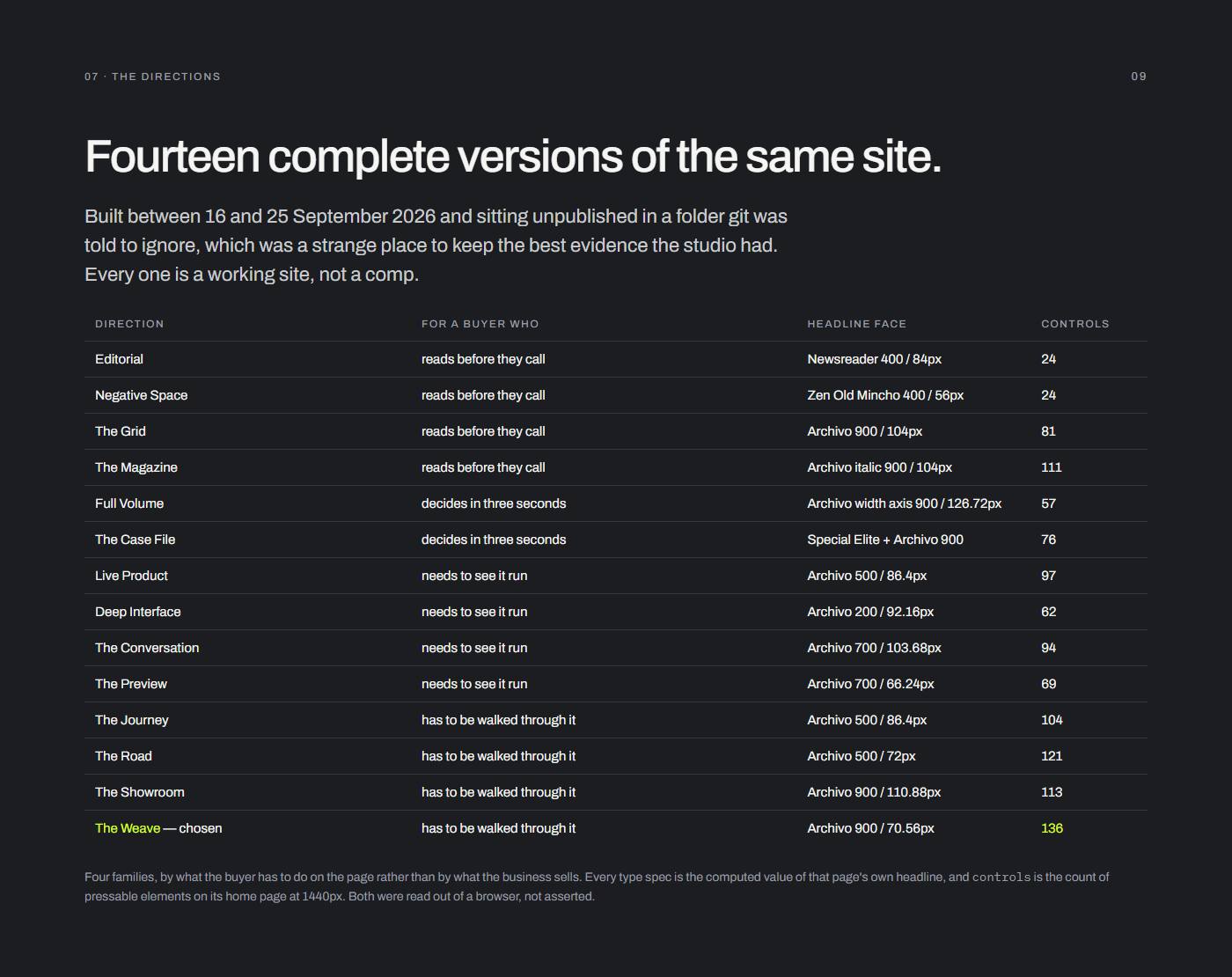1232x977 pixels.
Task: Click the Full Volume direction
Action: point(129,503)
